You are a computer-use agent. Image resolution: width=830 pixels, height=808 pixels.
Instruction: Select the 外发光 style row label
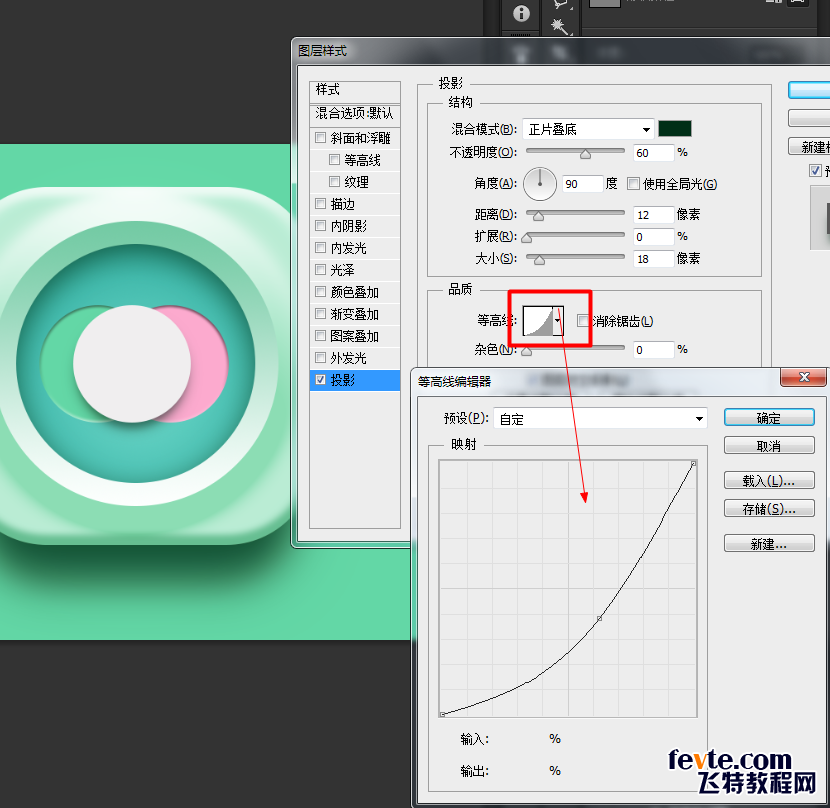348,358
